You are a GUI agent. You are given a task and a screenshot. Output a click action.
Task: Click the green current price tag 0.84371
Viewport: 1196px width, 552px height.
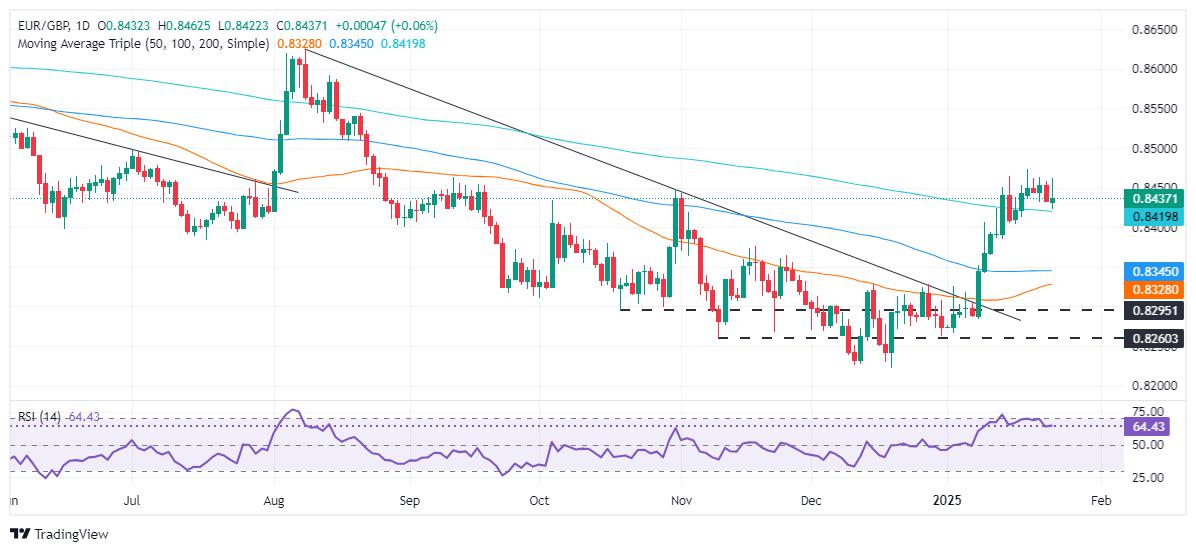pos(1153,199)
